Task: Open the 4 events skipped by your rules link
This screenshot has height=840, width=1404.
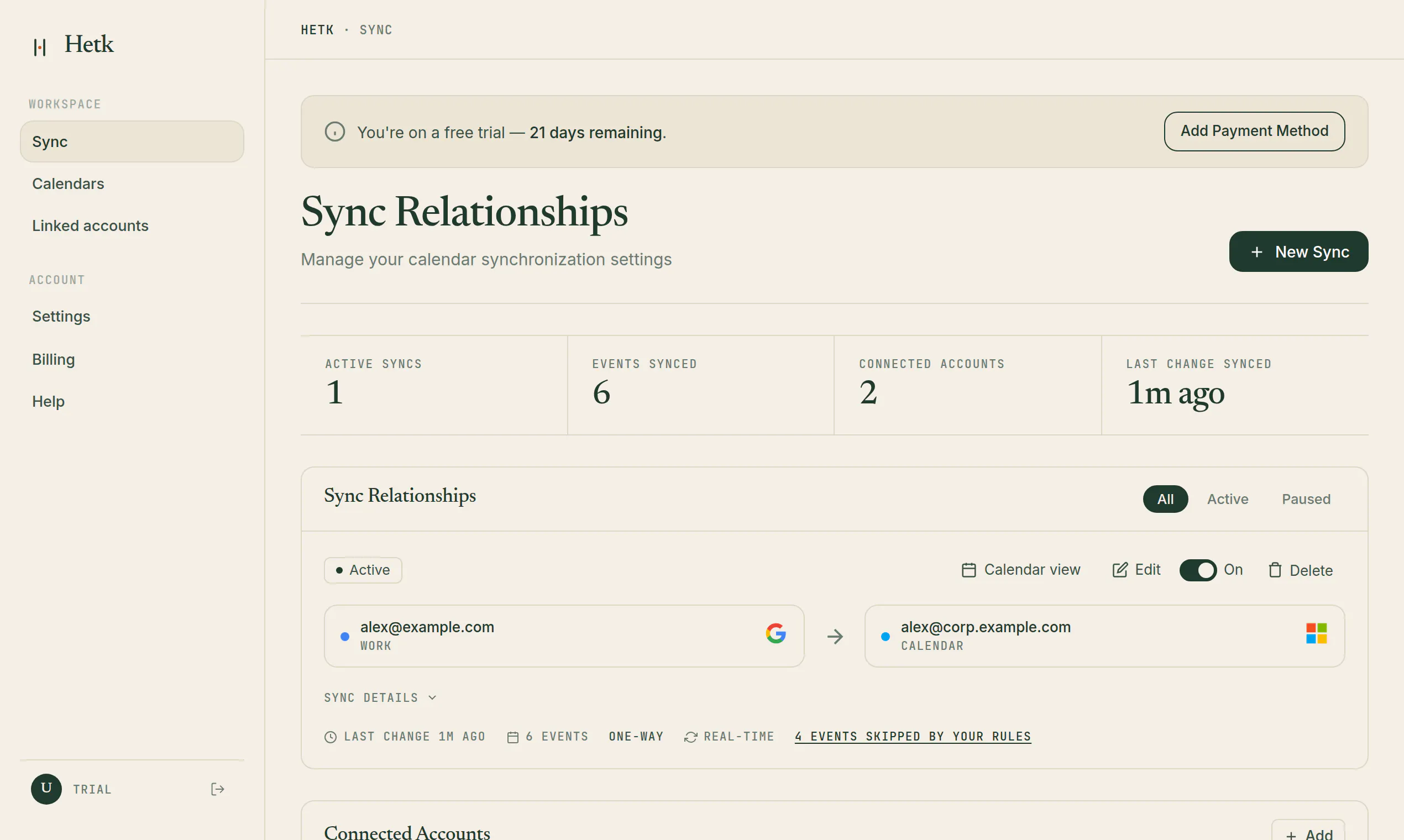Action: pos(913,737)
